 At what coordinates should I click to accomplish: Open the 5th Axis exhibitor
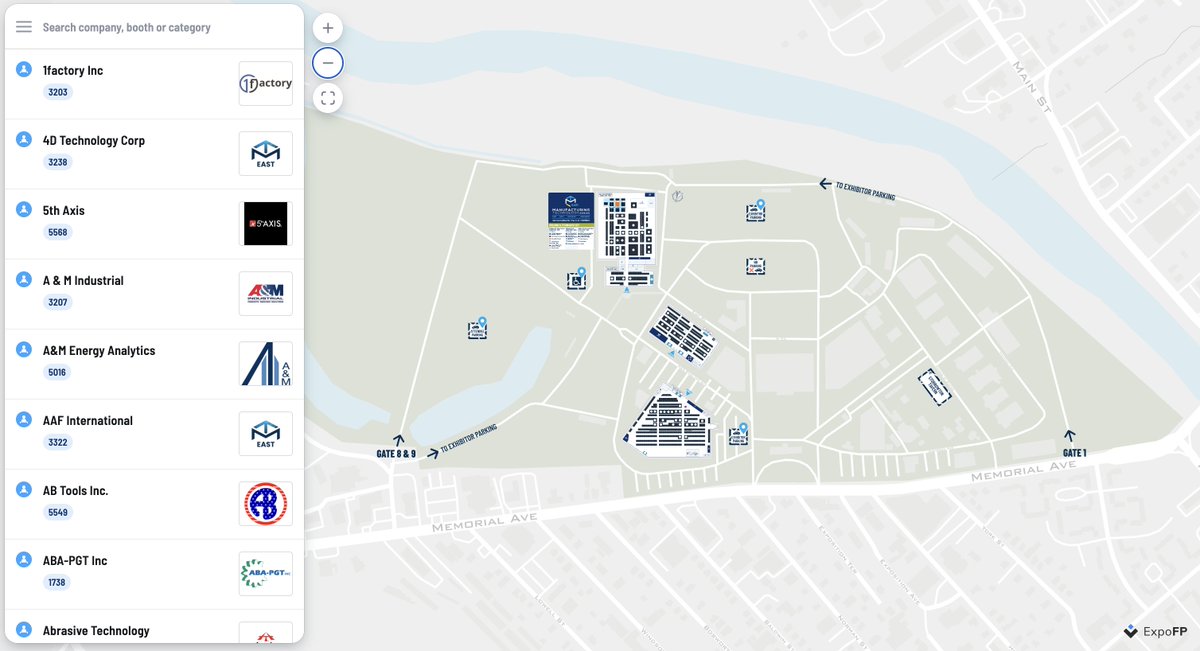(x=154, y=224)
